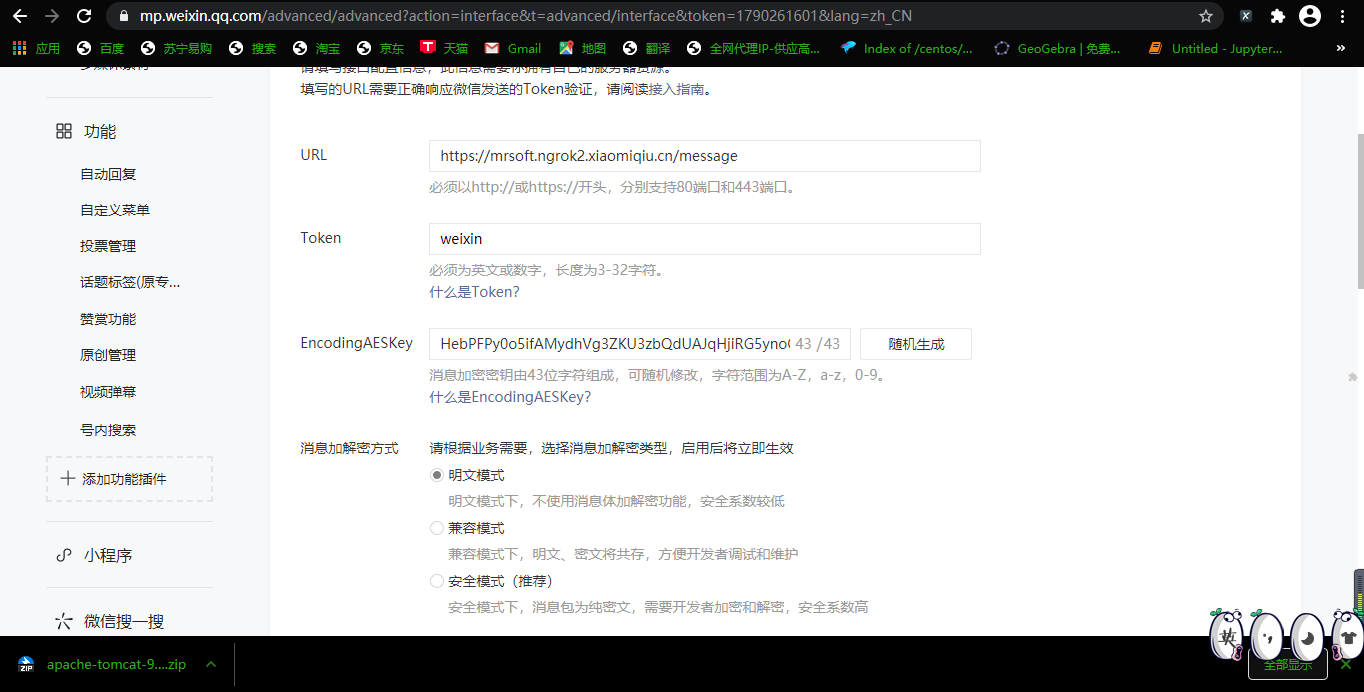1364x692 pixels.
Task: Open the 什么是Token? link
Action: coord(474,292)
